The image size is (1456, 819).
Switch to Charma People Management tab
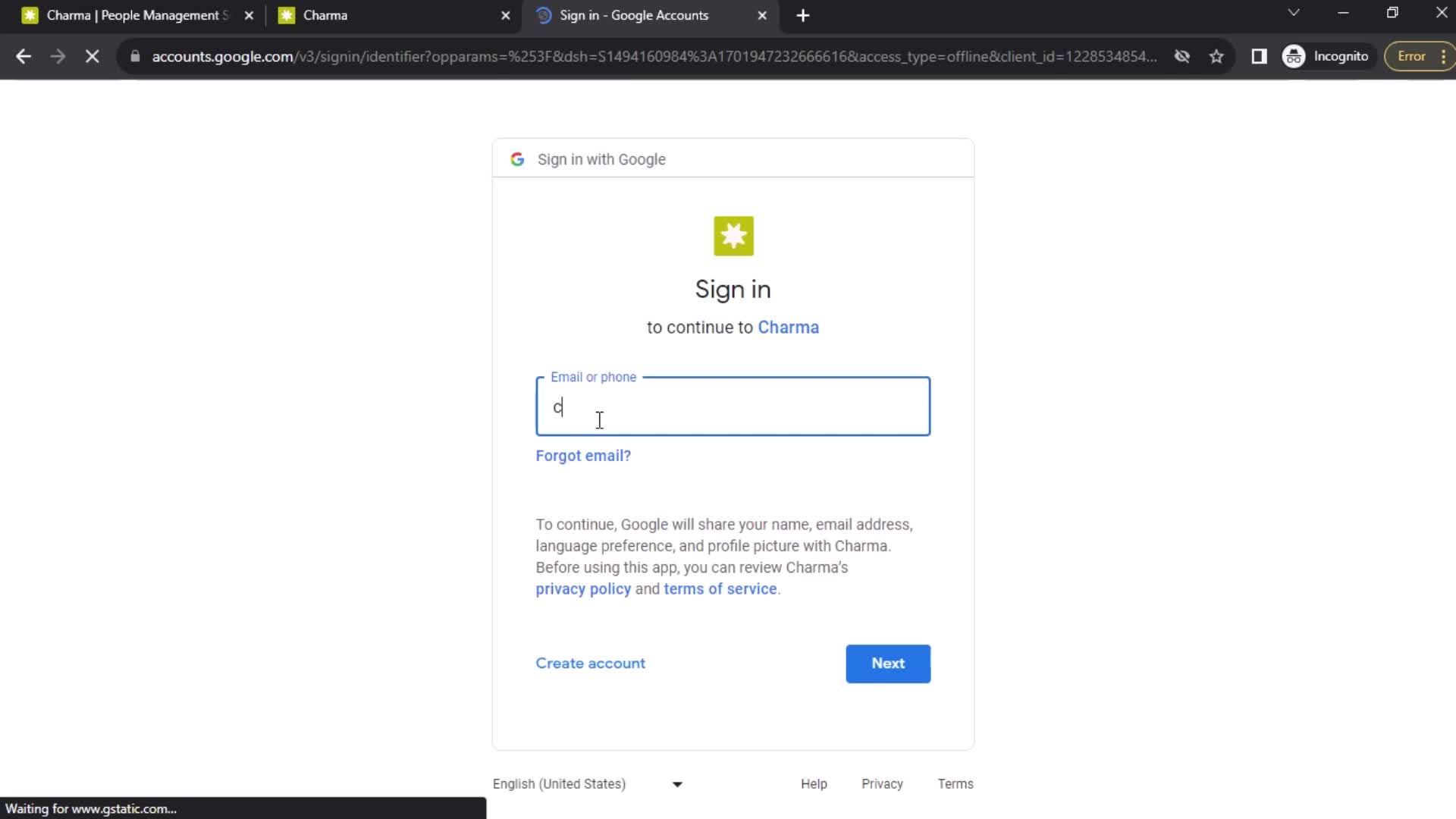(x=136, y=15)
